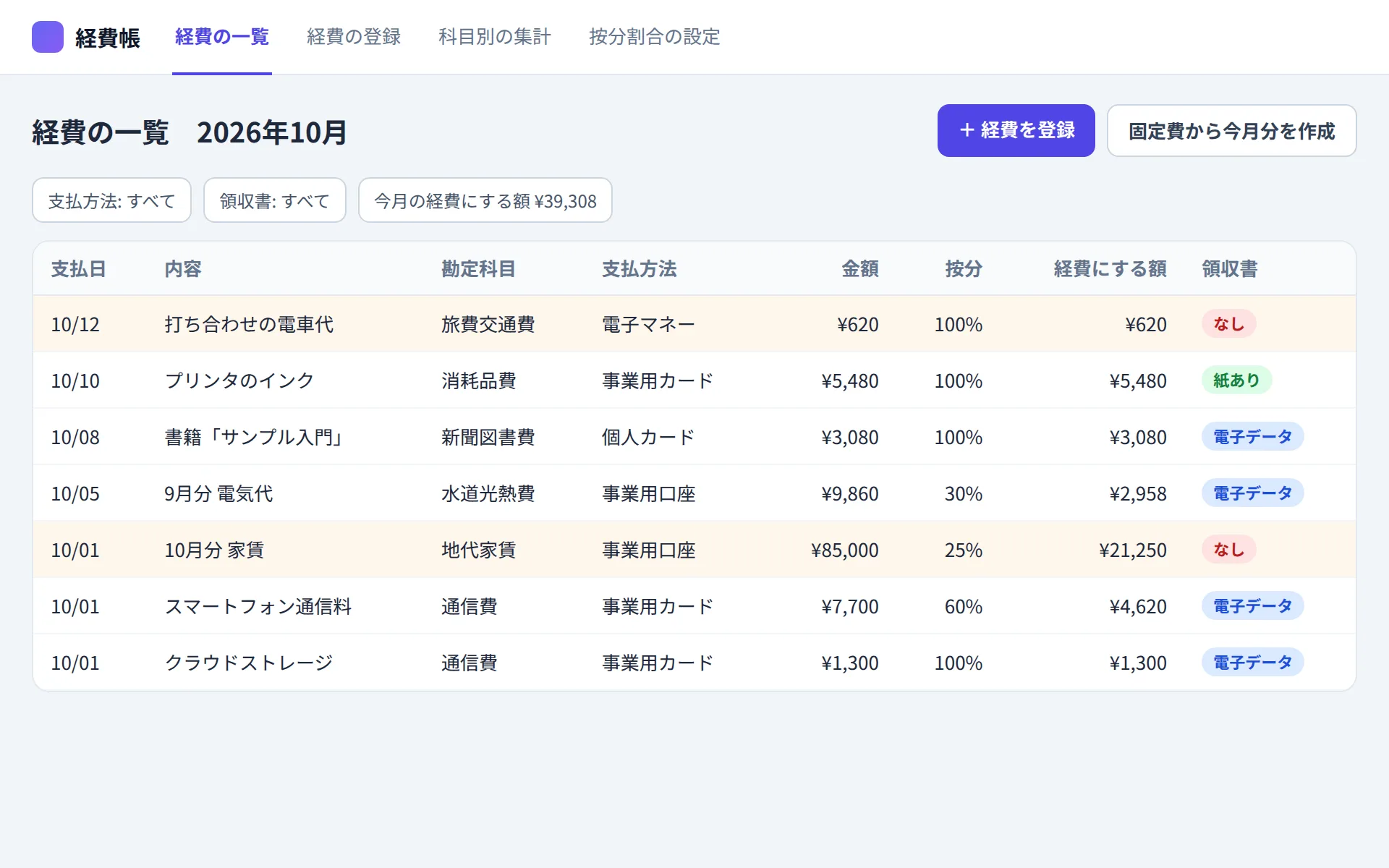Viewport: 1389px width, 868px height.
Task: Click the 10/12 payment date
Action: [x=75, y=324]
